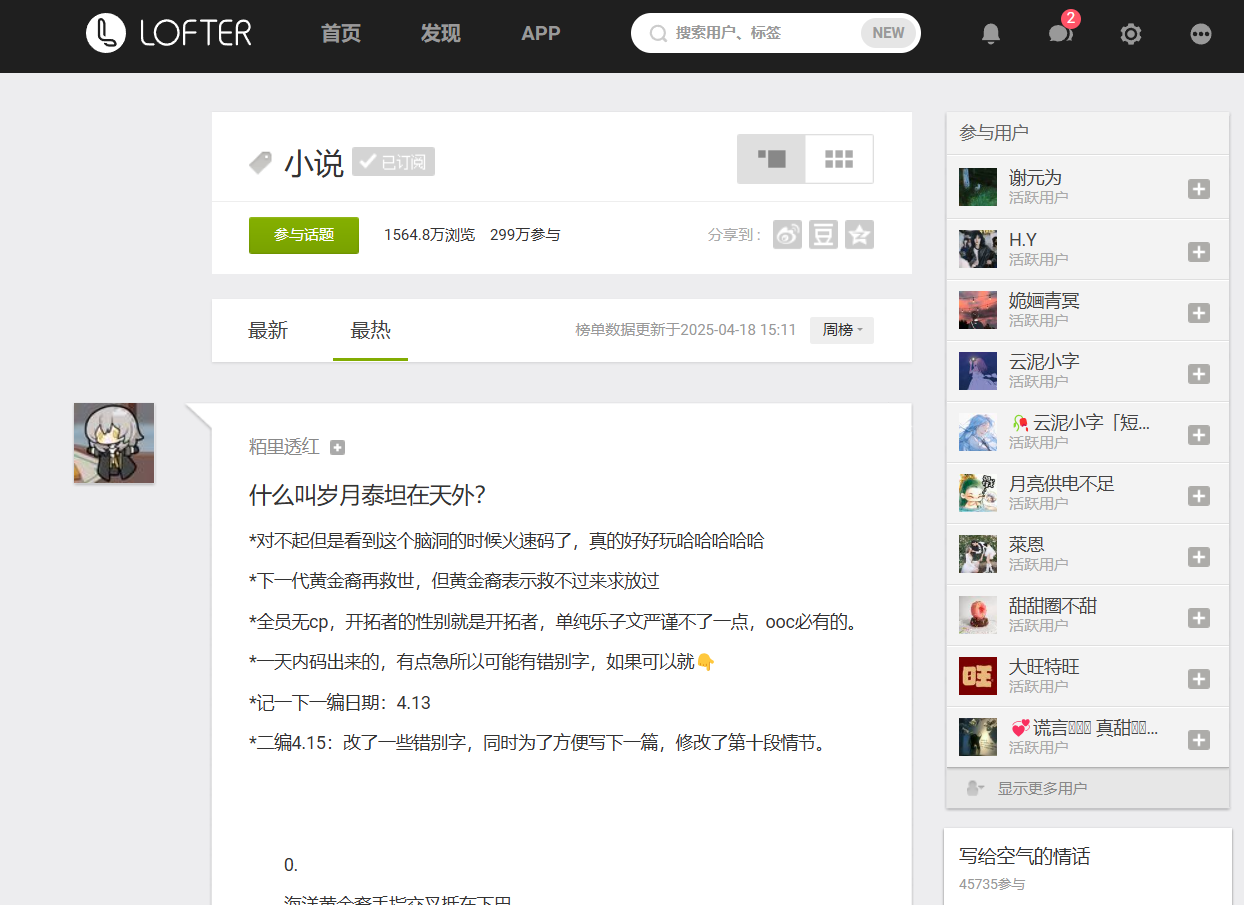The width and height of the screenshot is (1244, 905).
Task: Open 月亮供电不足 avatar thumbnail
Action: 978,493
